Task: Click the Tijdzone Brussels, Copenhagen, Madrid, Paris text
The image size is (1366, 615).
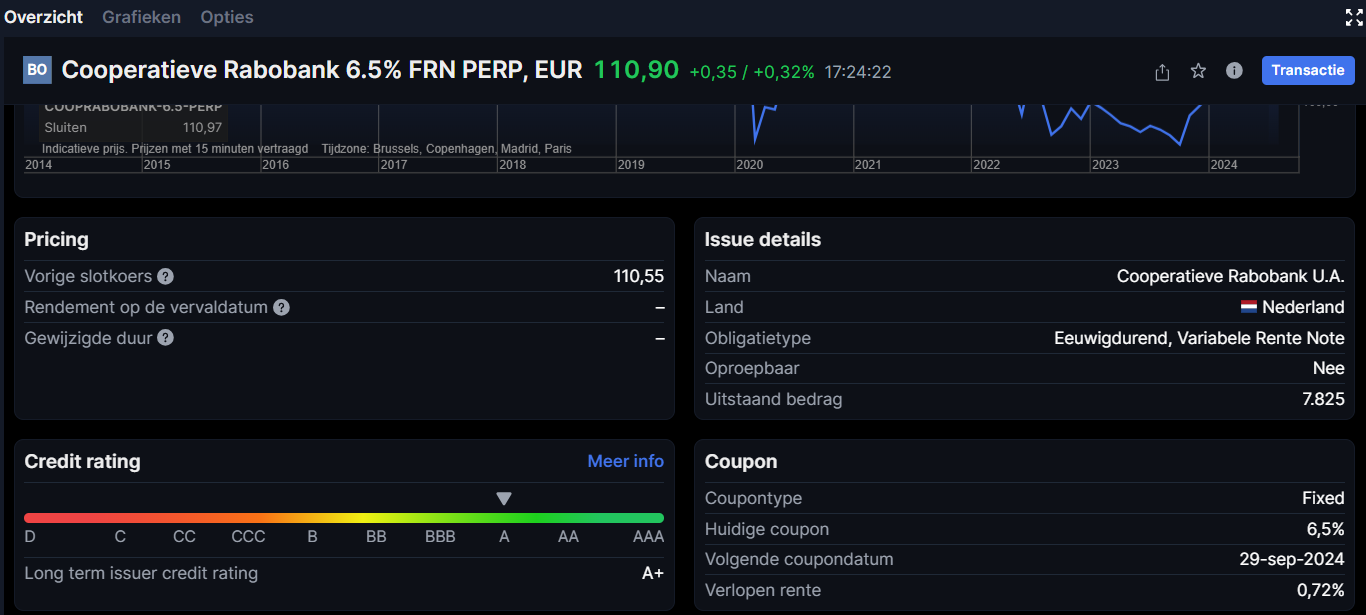Action: pyautogui.click(x=447, y=148)
